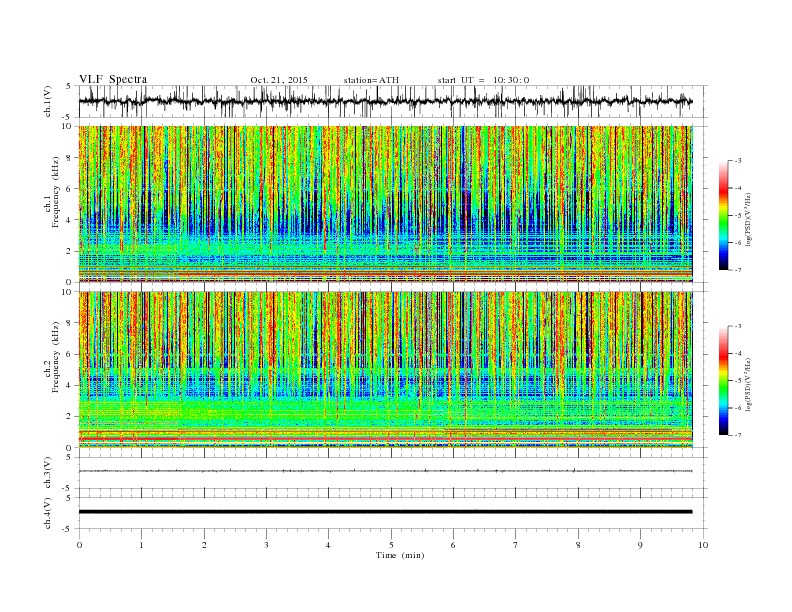Image resolution: width=792 pixels, height=612 pixels.
Task: Click the "-5" tick on lower color bar
Action: click(738, 381)
